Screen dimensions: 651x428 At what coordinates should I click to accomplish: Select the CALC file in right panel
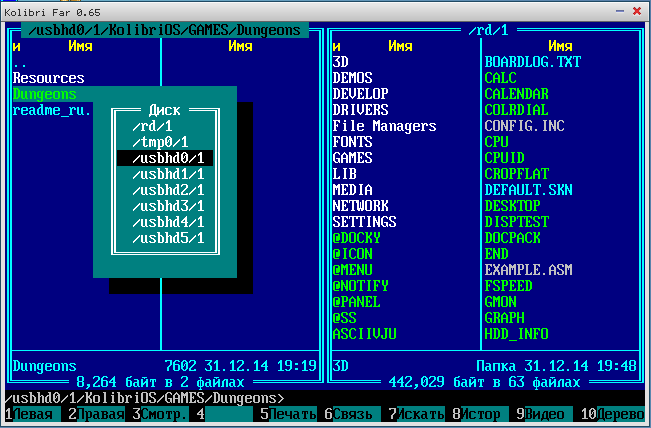pyautogui.click(x=500, y=78)
